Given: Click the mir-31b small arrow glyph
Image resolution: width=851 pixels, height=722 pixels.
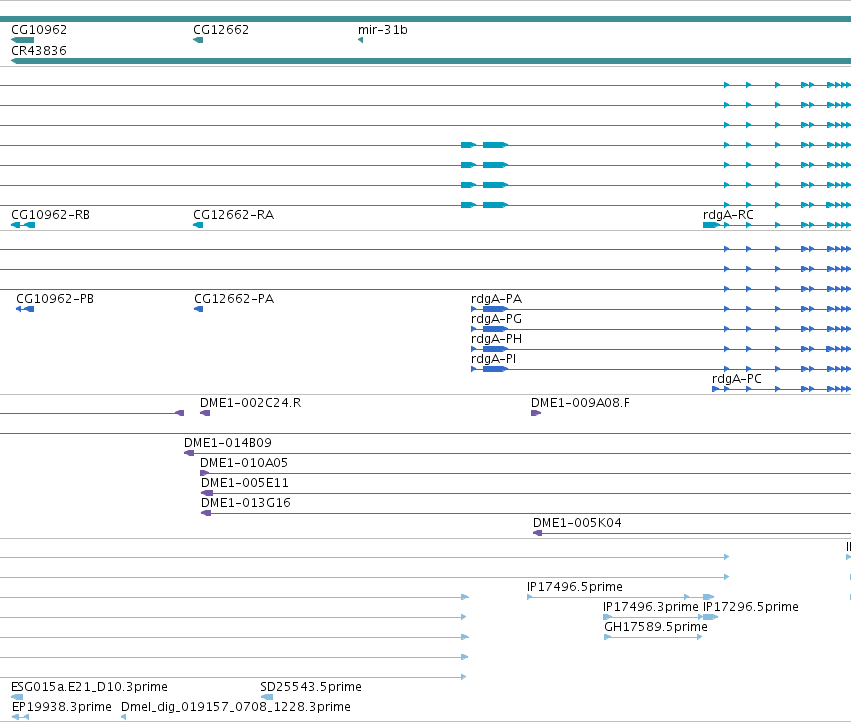Looking at the screenshot, I should (360, 40).
